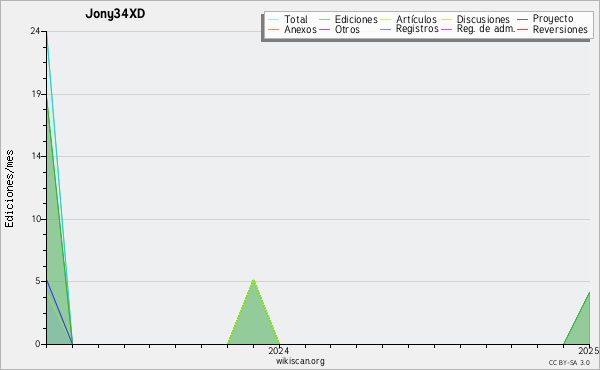Click the y-axis value 14
The width and height of the screenshot is (600, 370).
tap(36, 156)
